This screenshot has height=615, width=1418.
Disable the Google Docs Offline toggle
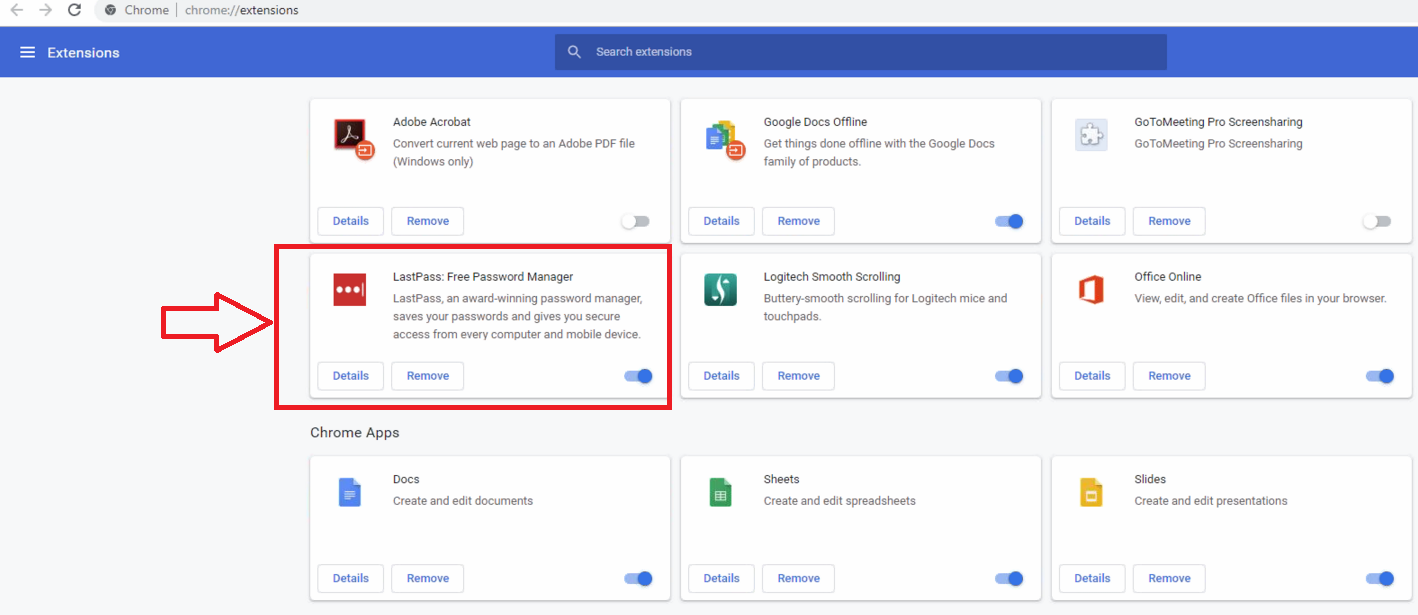(1009, 221)
